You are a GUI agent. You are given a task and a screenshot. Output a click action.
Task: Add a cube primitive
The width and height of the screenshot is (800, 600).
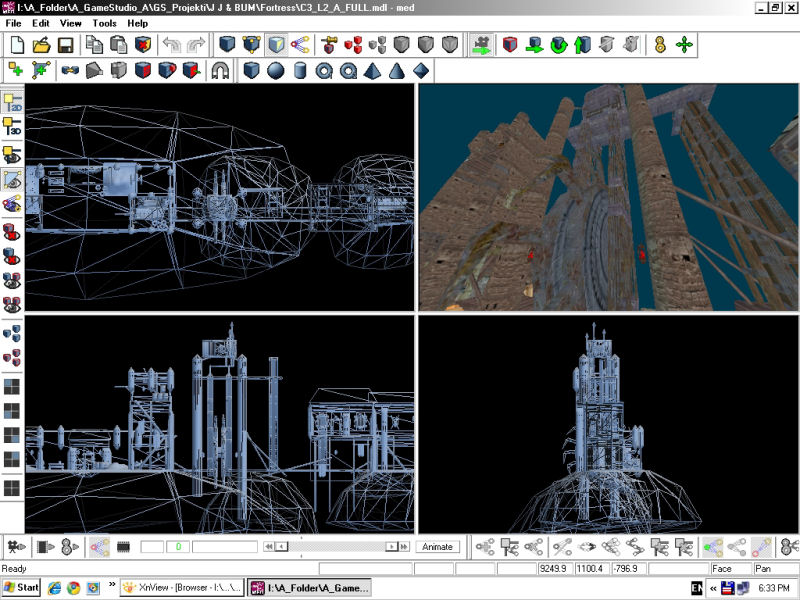[251, 70]
